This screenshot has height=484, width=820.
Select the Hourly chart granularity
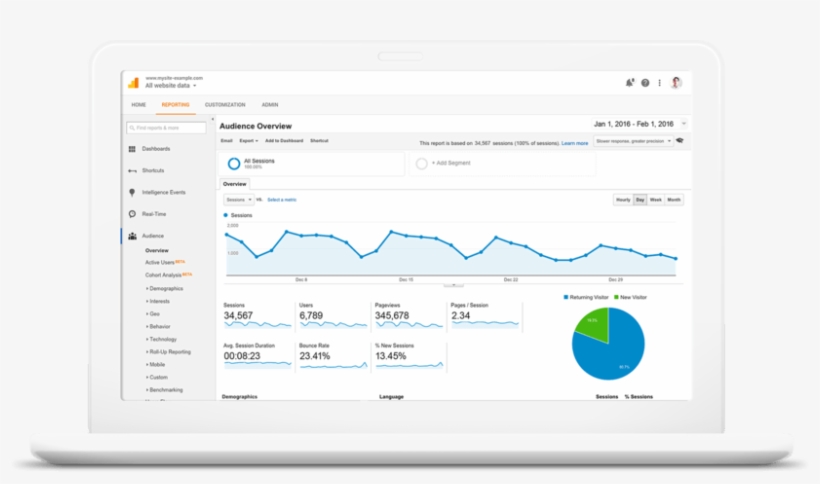(x=623, y=200)
